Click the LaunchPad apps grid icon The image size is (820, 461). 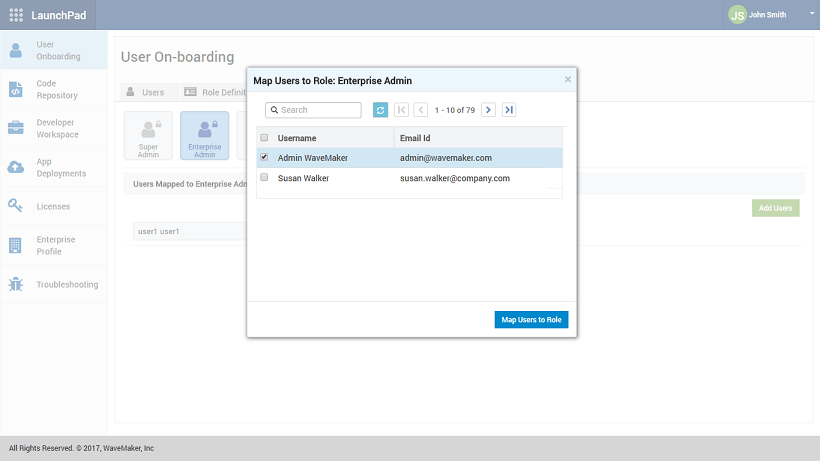coord(16,15)
